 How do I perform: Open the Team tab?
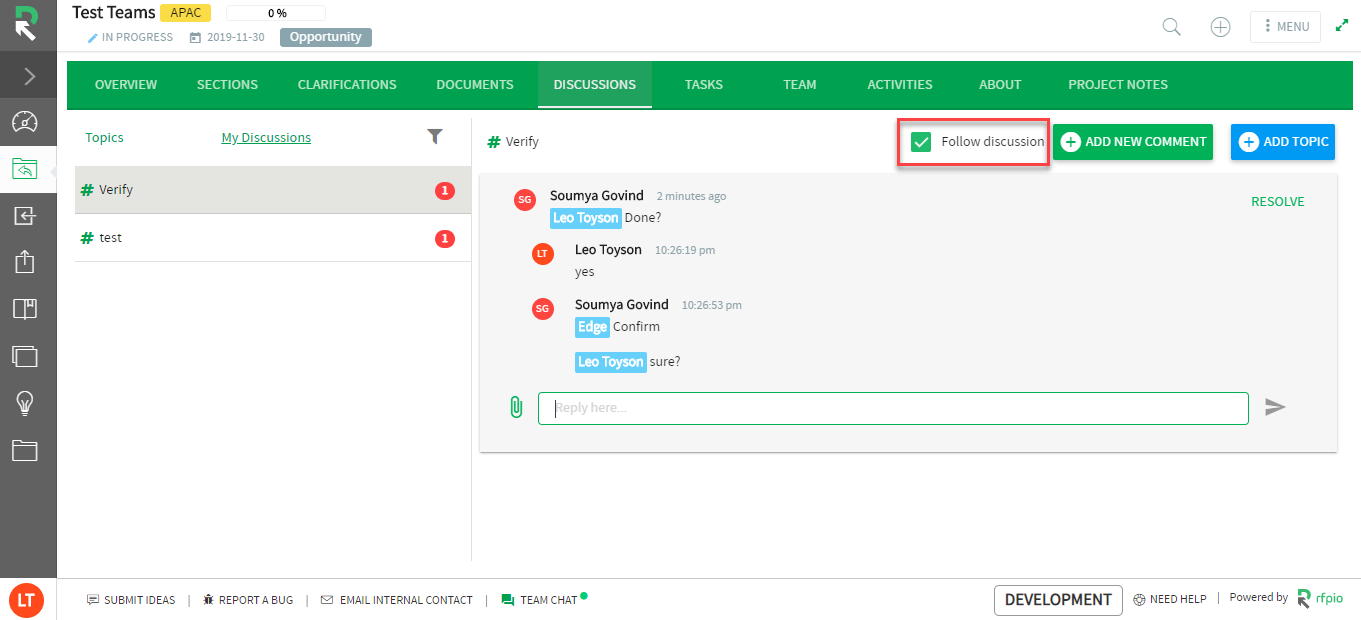tap(800, 85)
